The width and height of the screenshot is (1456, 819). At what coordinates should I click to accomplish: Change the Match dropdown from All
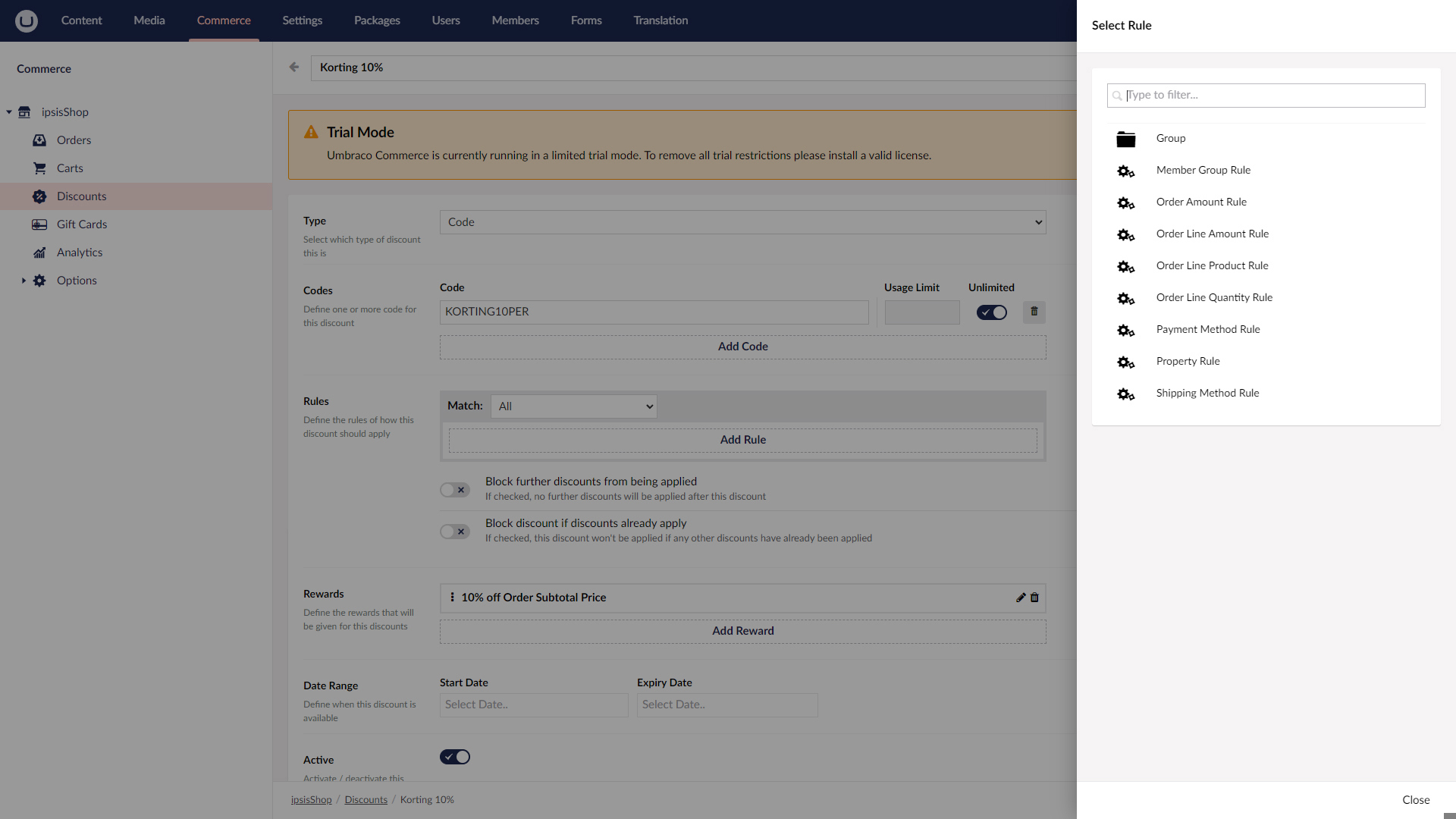[x=573, y=406]
